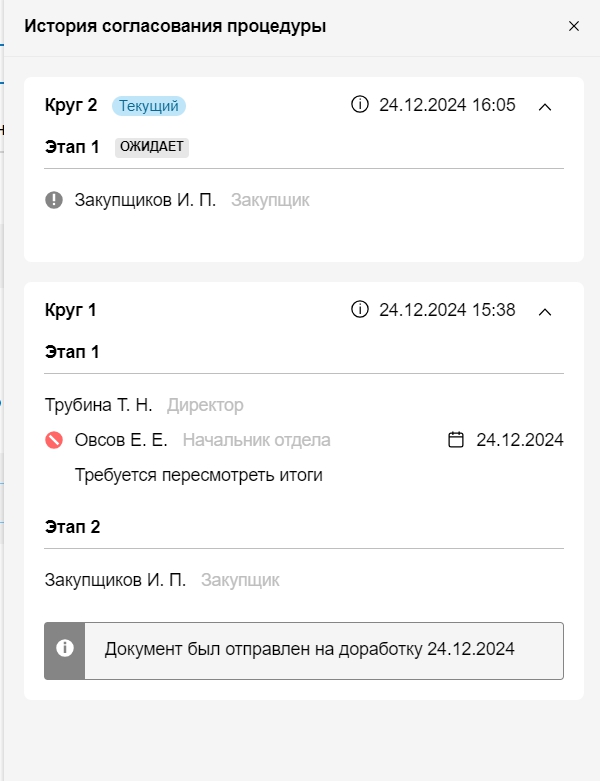
Task: Click the calendar icon next to 24.12.2024
Action: click(456, 440)
